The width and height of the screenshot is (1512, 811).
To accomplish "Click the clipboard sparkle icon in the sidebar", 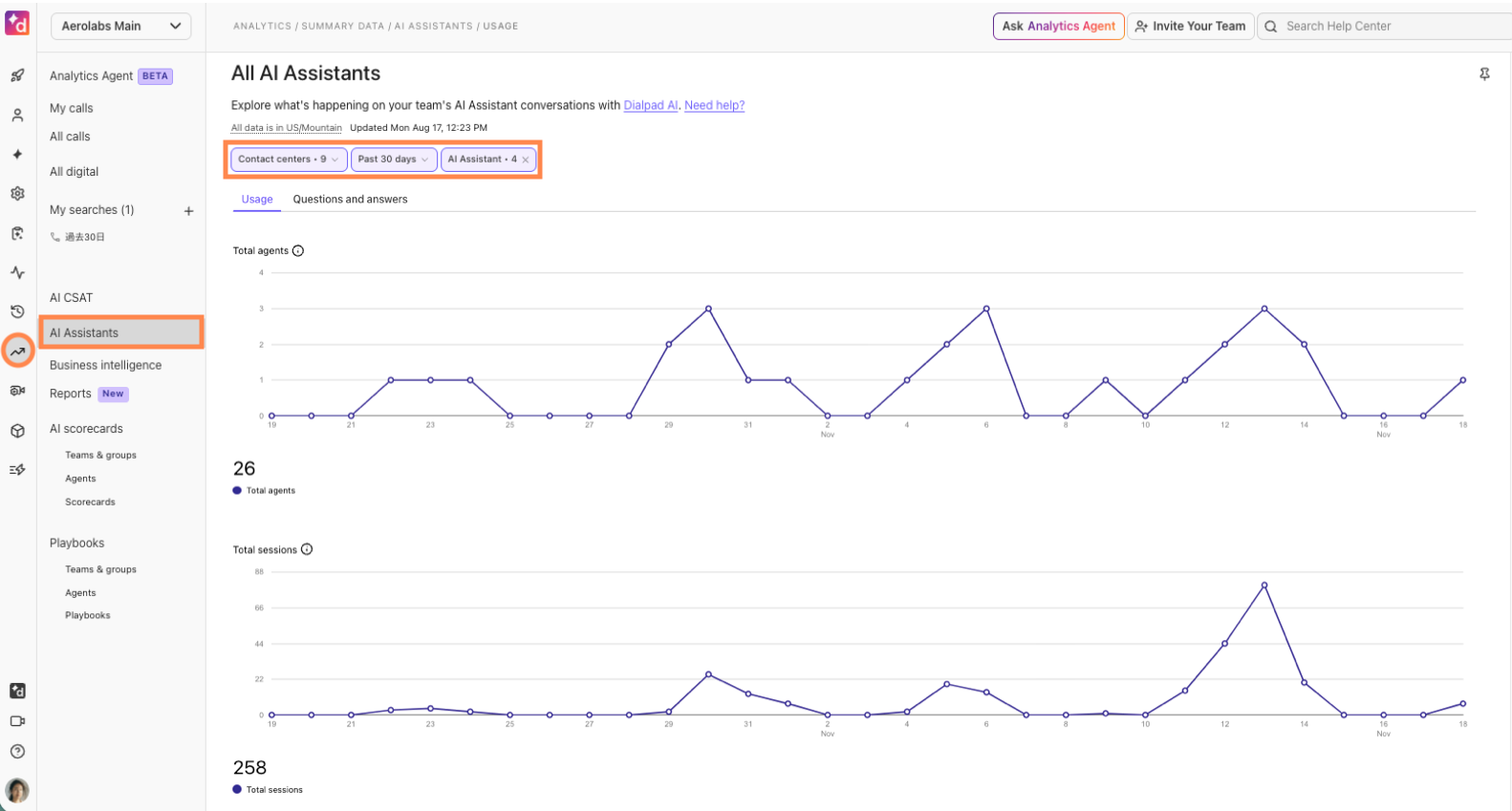I will coord(17,233).
